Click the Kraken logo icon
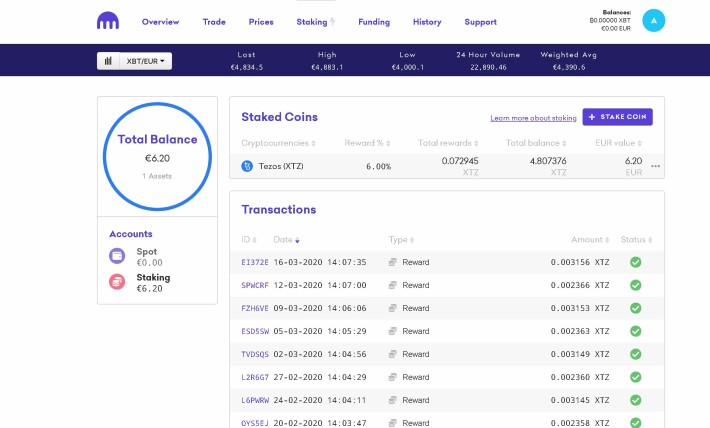 (x=108, y=21)
